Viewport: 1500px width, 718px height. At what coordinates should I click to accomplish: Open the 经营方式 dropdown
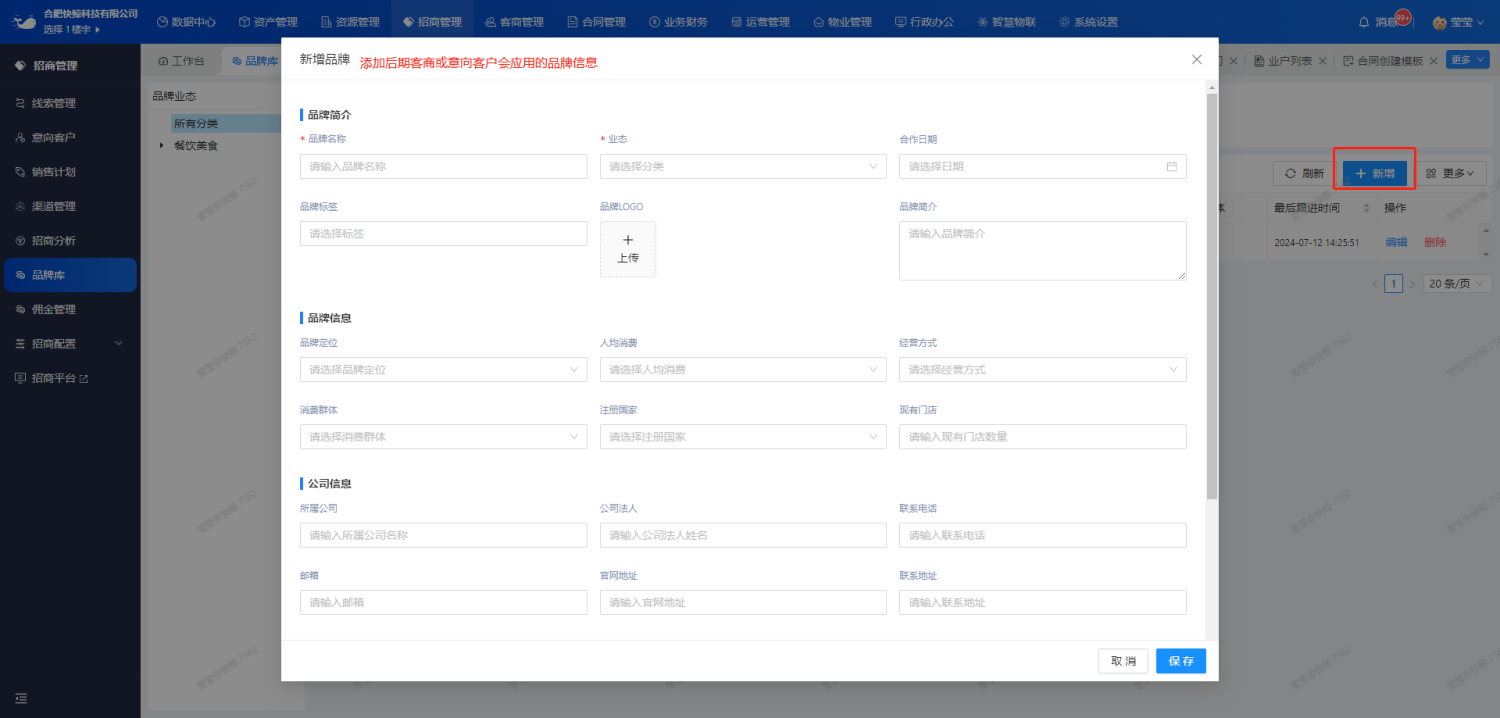pyautogui.click(x=1043, y=370)
